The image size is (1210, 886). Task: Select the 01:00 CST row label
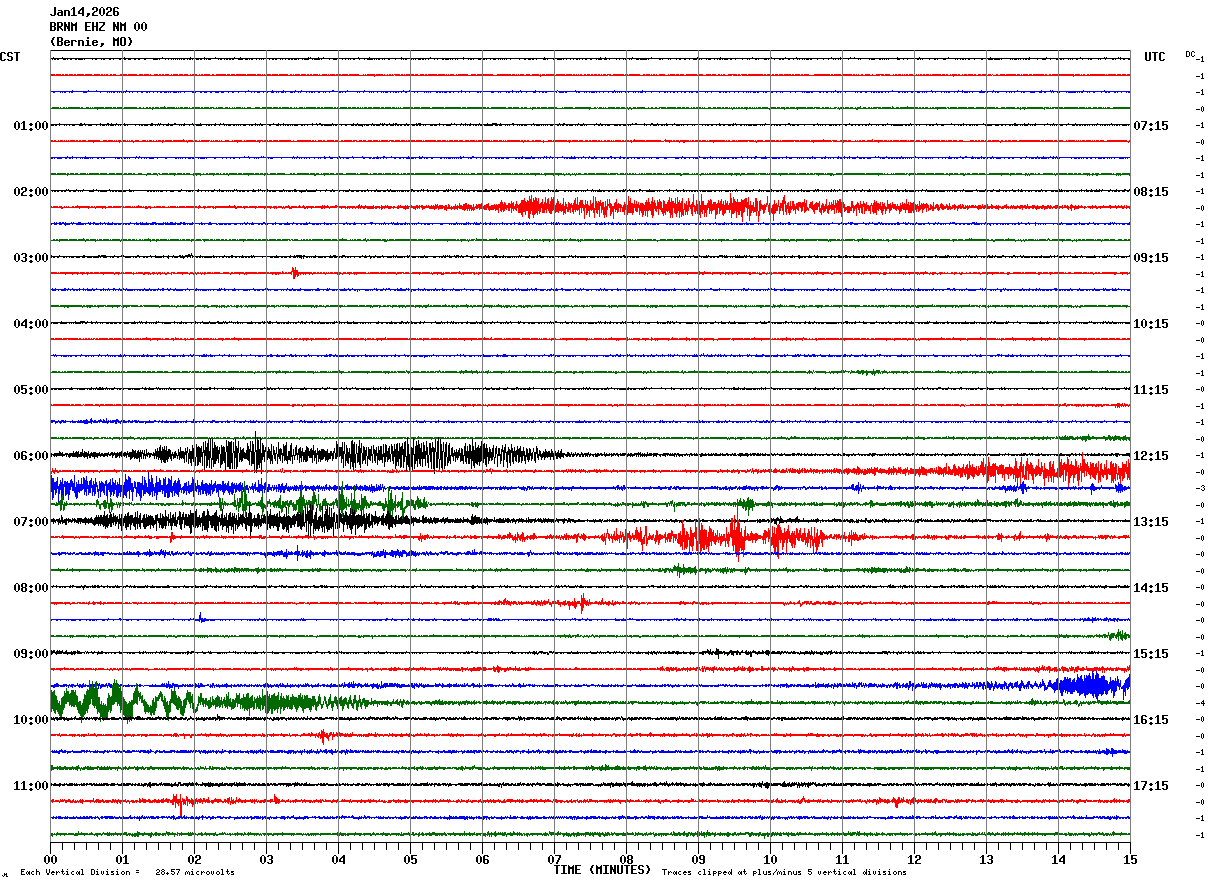(31, 126)
